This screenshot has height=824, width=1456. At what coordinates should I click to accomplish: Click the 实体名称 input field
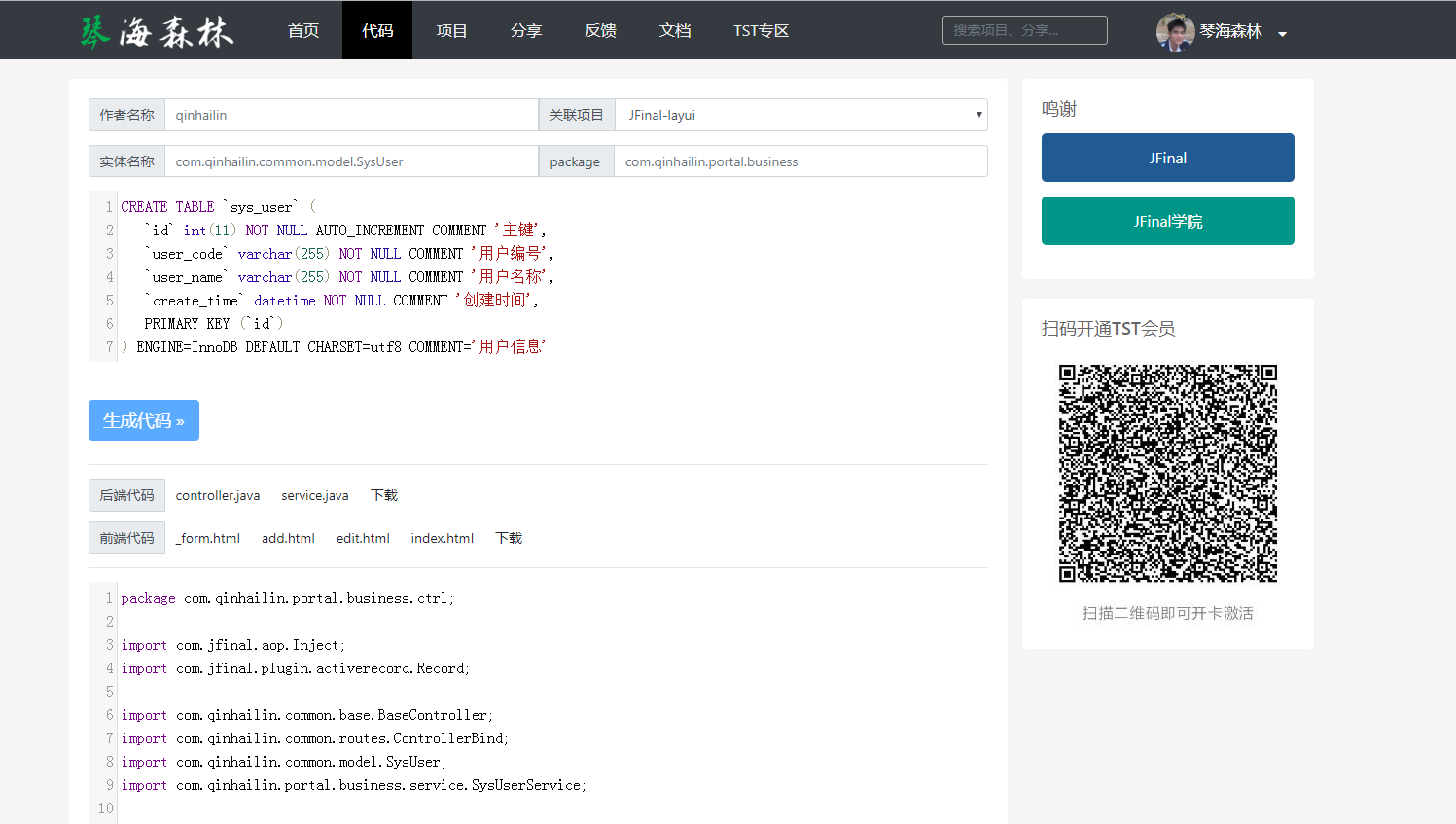pos(351,161)
